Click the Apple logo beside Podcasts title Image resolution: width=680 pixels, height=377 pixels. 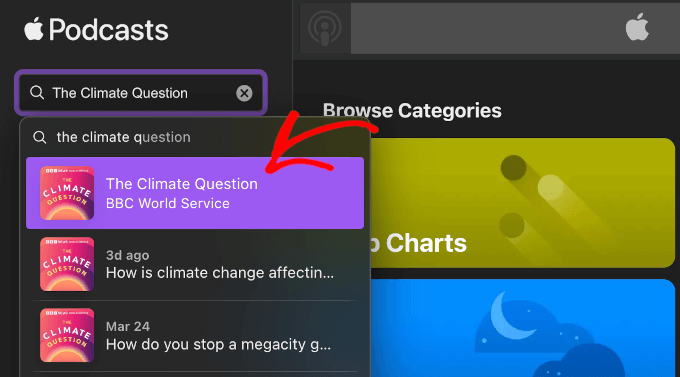click(x=33, y=29)
